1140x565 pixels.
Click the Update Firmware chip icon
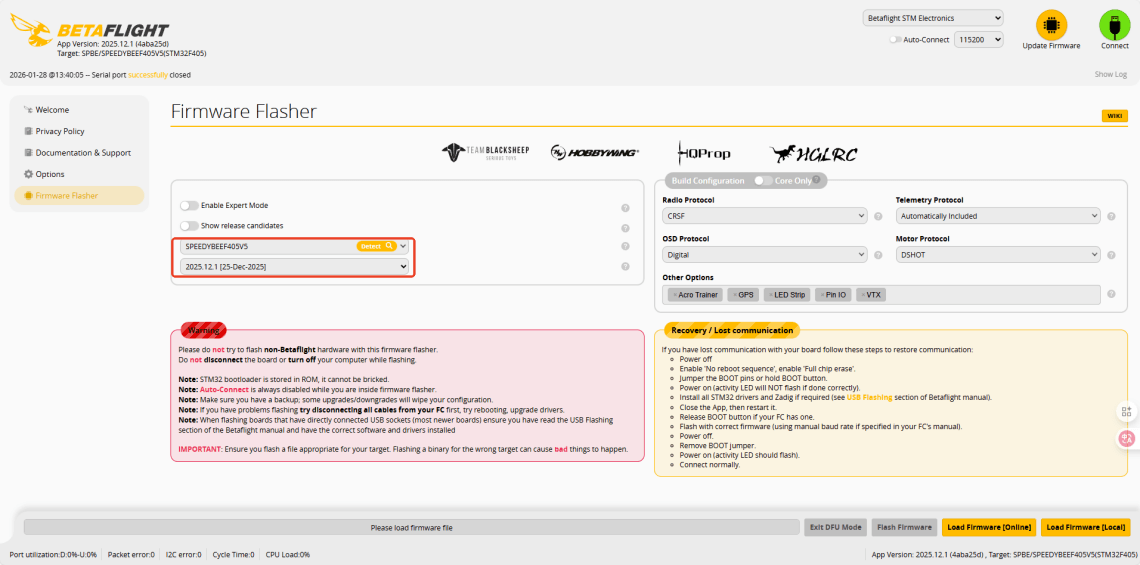(1051, 25)
